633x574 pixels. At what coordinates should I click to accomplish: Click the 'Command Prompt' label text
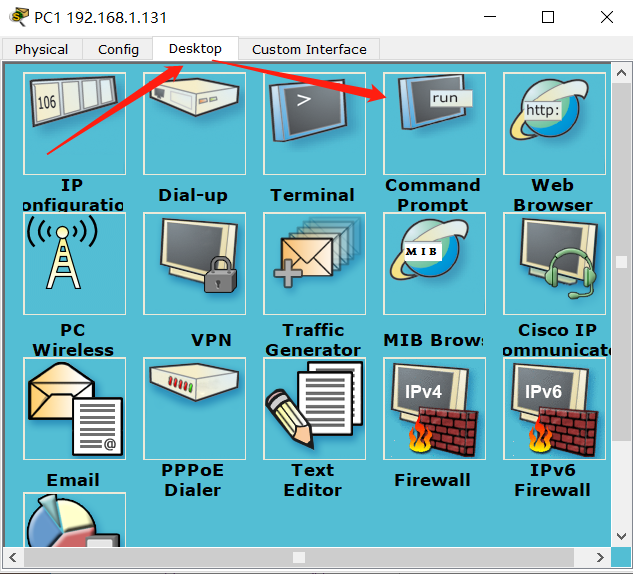433,195
